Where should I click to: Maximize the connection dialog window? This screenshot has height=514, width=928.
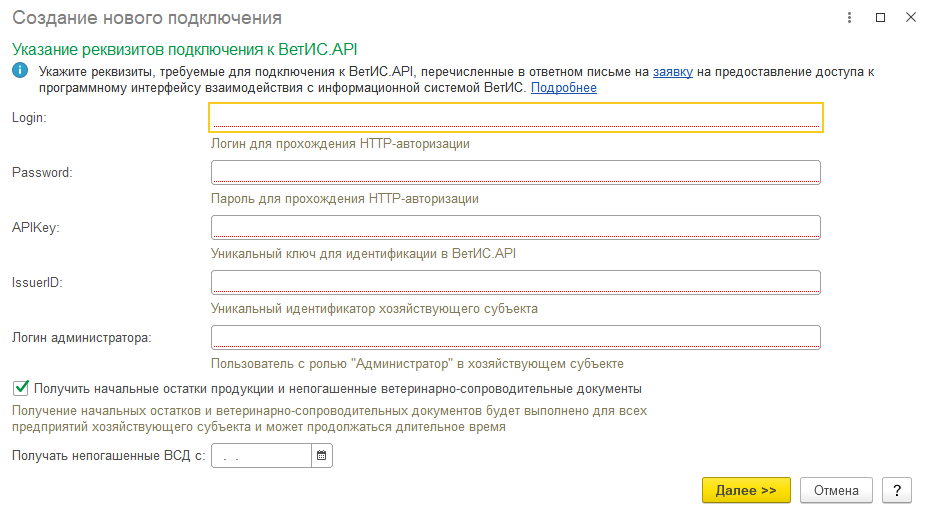pos(880,18)
